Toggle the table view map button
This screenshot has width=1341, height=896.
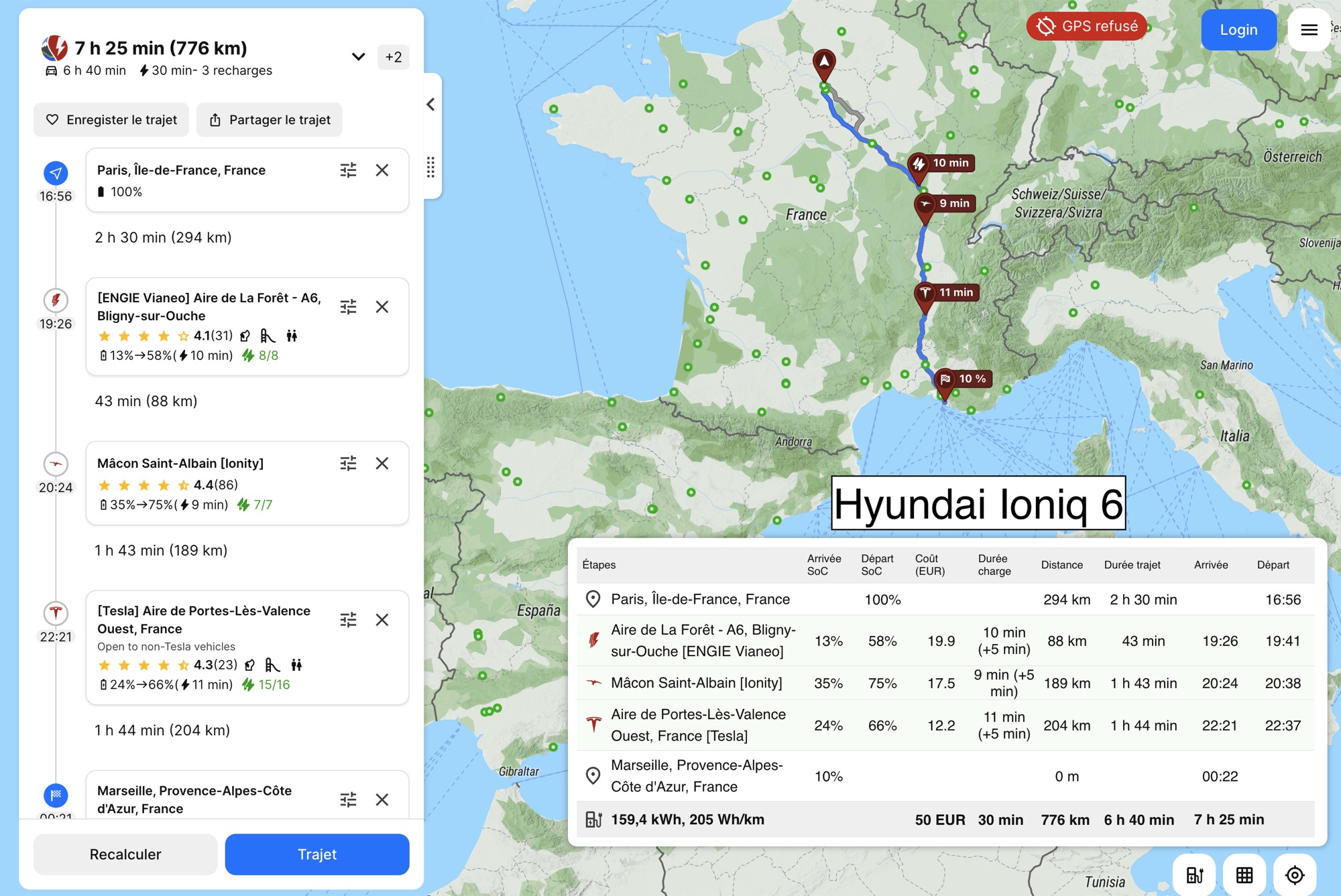point(1244,875)
